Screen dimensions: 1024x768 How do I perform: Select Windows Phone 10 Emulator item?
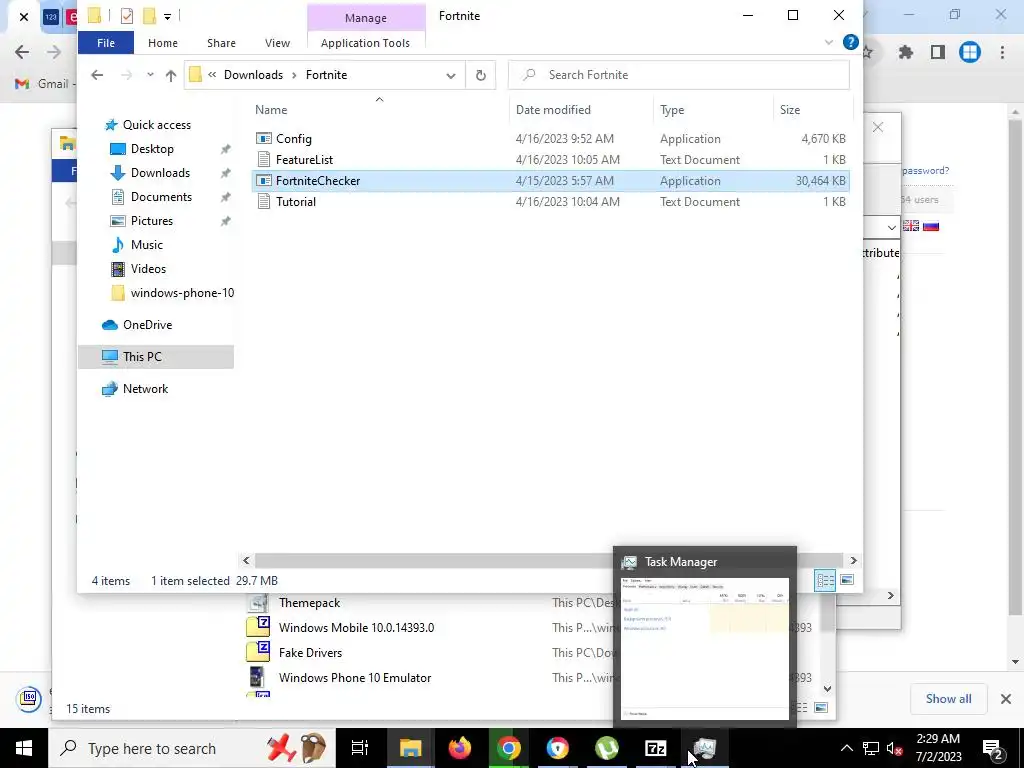pos(355,677)
